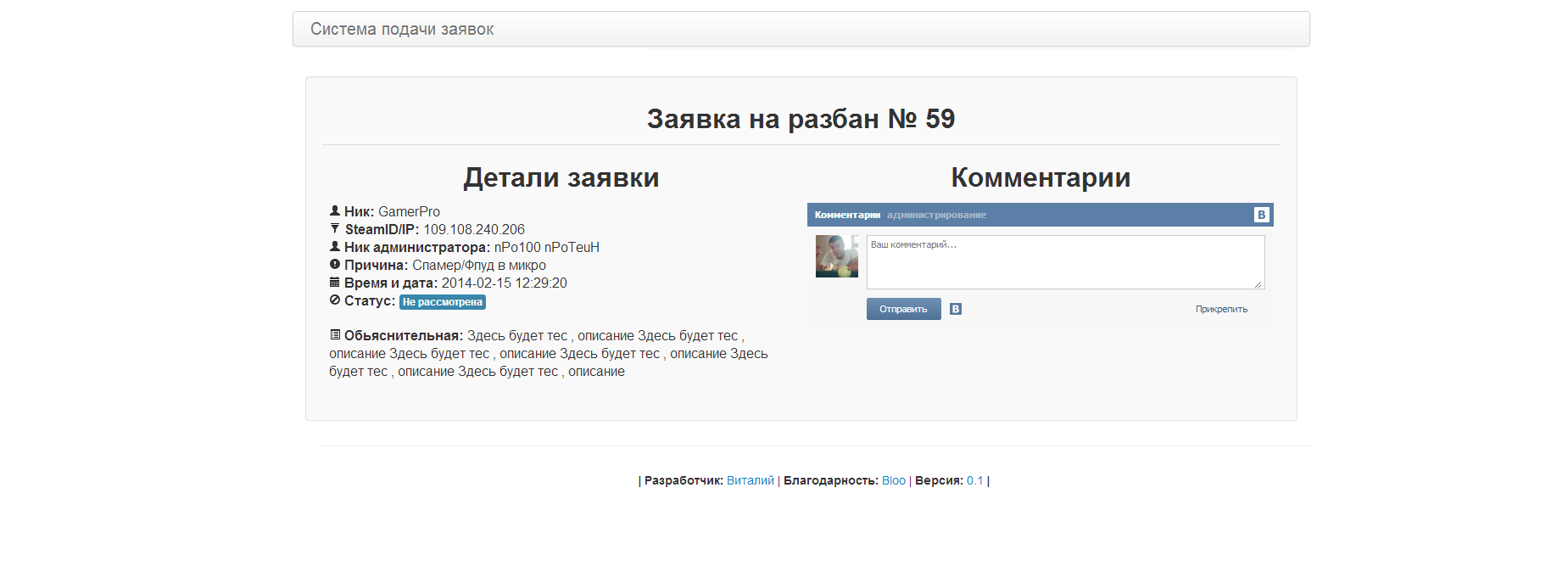Click the Прикрепить attach link
Screen dimensions: 1568x583
click(1221, 310)
